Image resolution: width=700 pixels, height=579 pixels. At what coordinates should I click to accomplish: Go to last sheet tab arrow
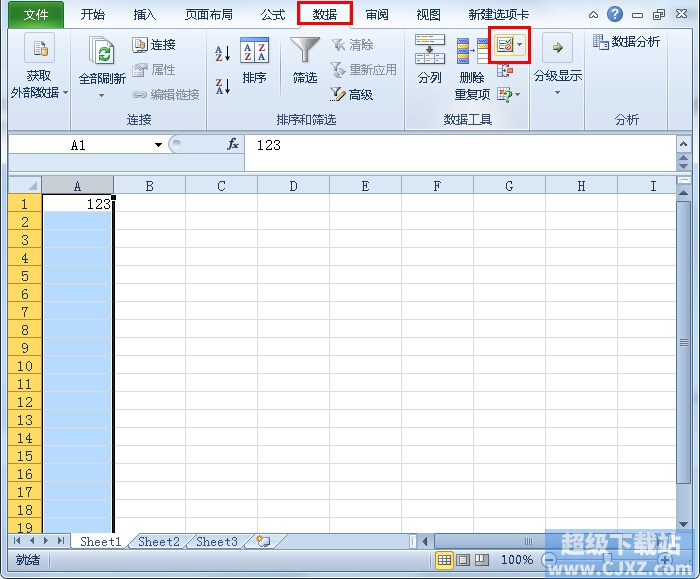tap(61, 541)
